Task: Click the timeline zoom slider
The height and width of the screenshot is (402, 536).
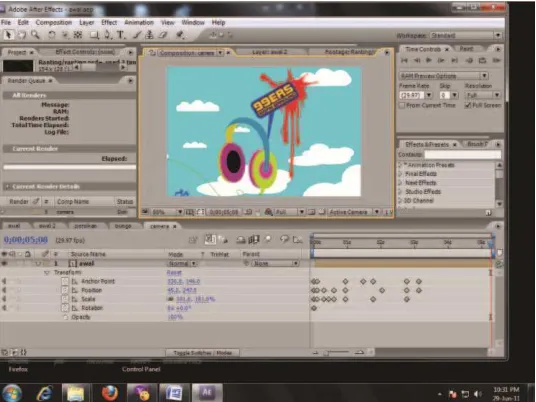Action: tap(337, 352)
